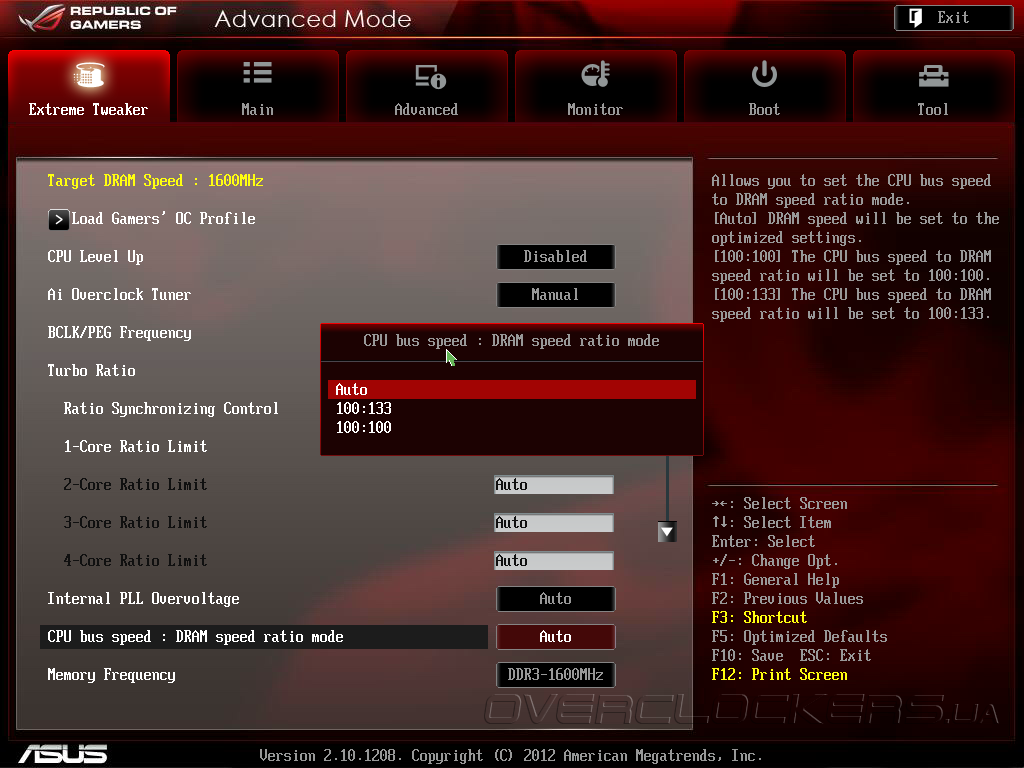Image resolution: width=1024 pixels, height=768 pixels.
Task: Open the Advanced tab
Action: [x=426, y=86]
